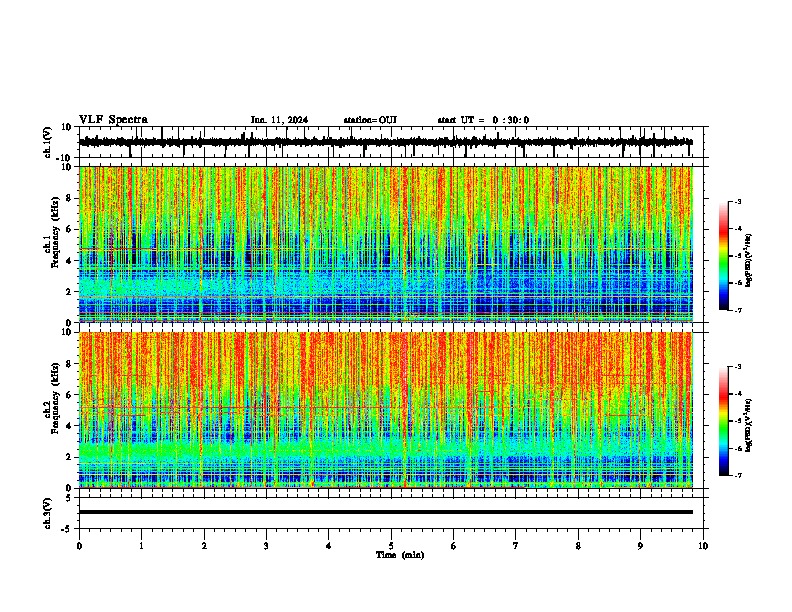Click the ch.1 spectrogram color scale bar

pos(723,256)
